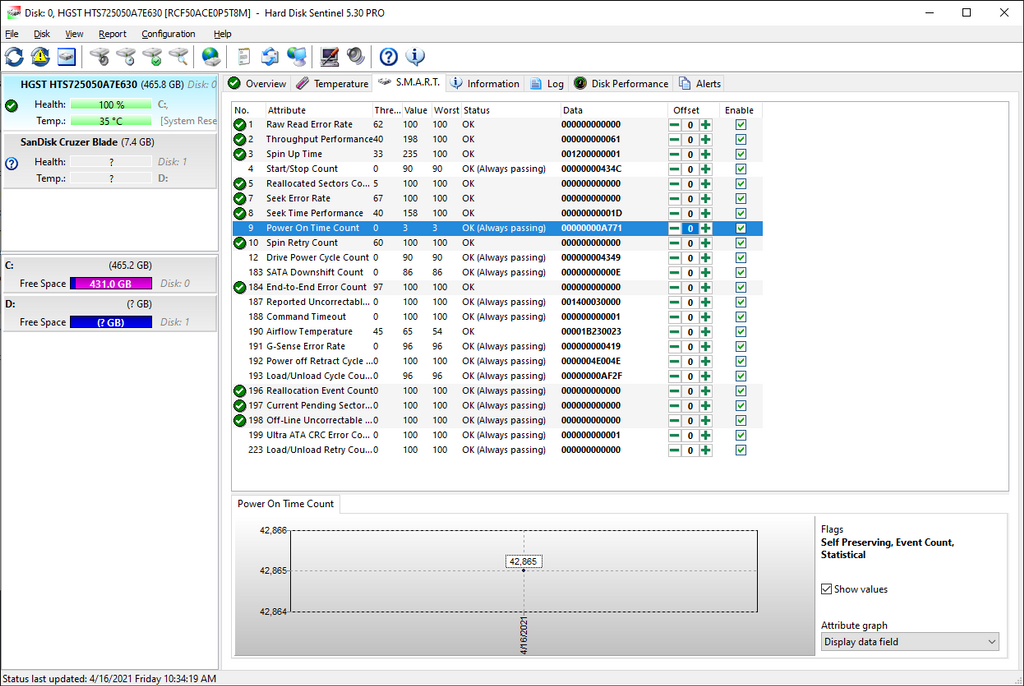Click the blue info bubble icon
The width and height of the screenshot is (1024, 686).
(x=415, y=57)
